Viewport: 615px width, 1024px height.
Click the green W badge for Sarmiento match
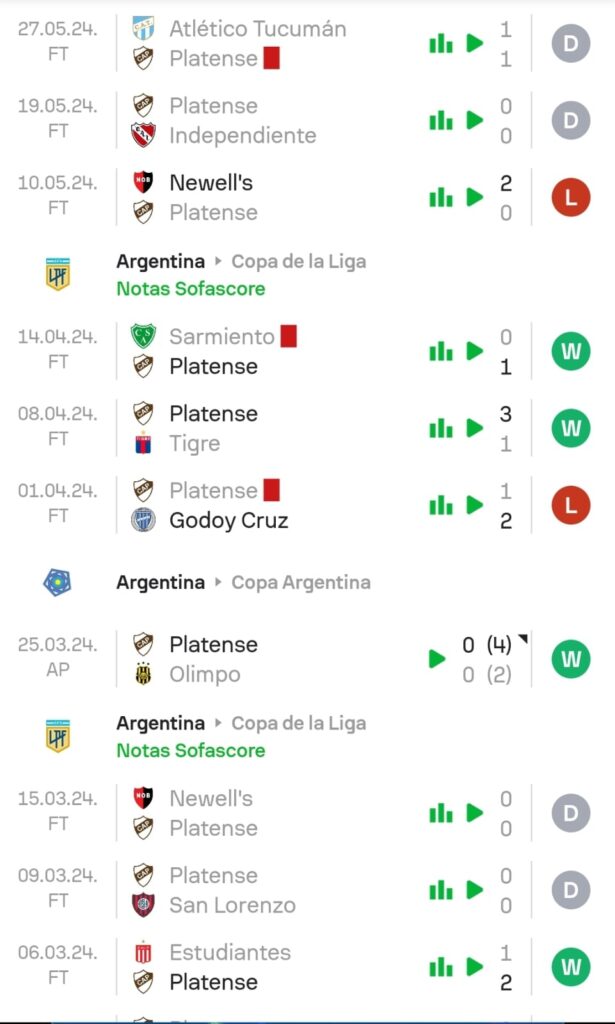[571, 352]
